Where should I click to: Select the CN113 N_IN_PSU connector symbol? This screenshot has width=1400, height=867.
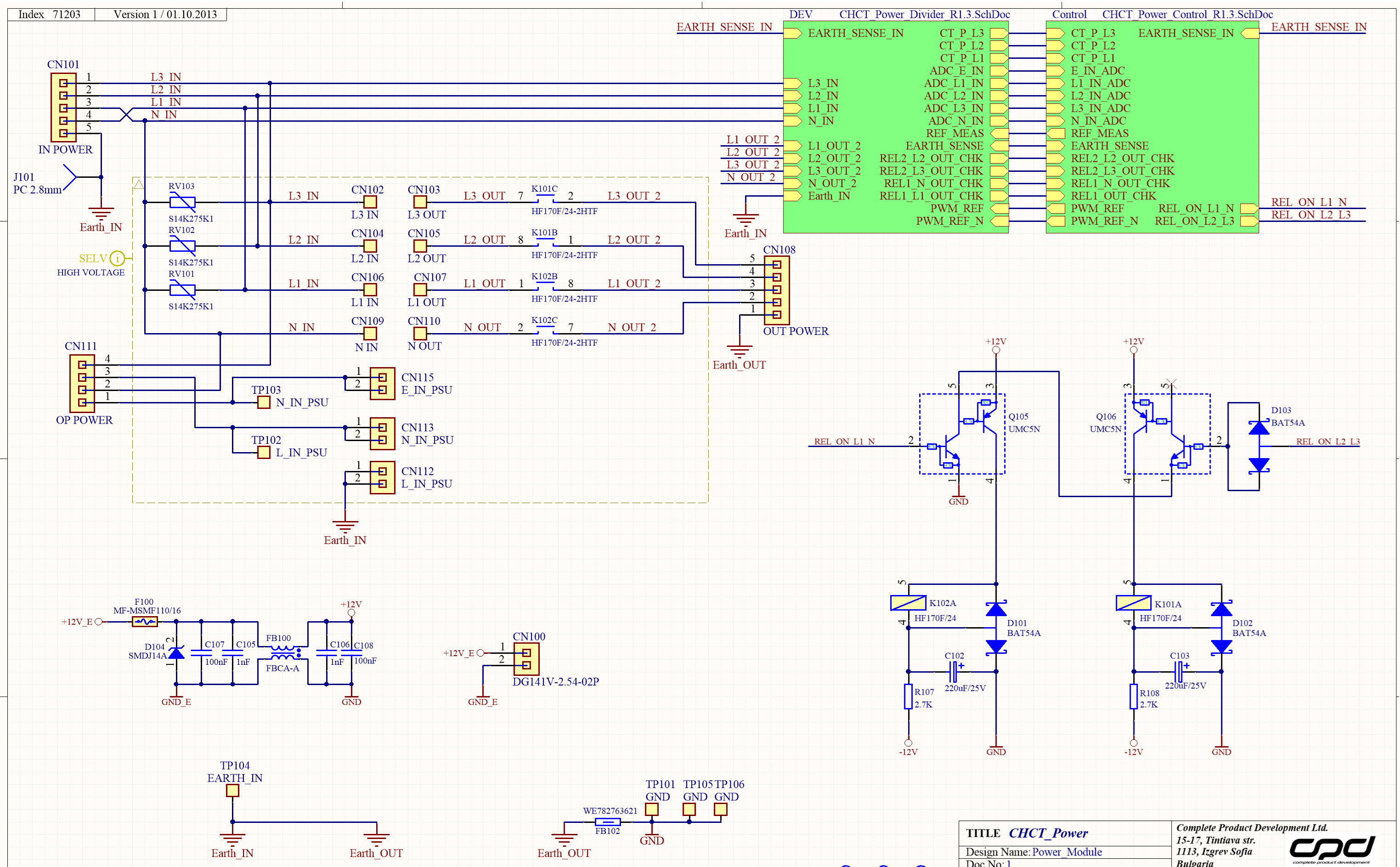(382, 434)
